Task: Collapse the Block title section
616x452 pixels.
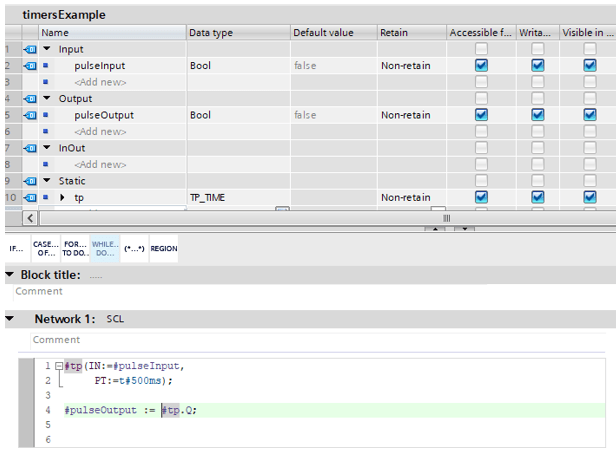Action: click(10, 274)
